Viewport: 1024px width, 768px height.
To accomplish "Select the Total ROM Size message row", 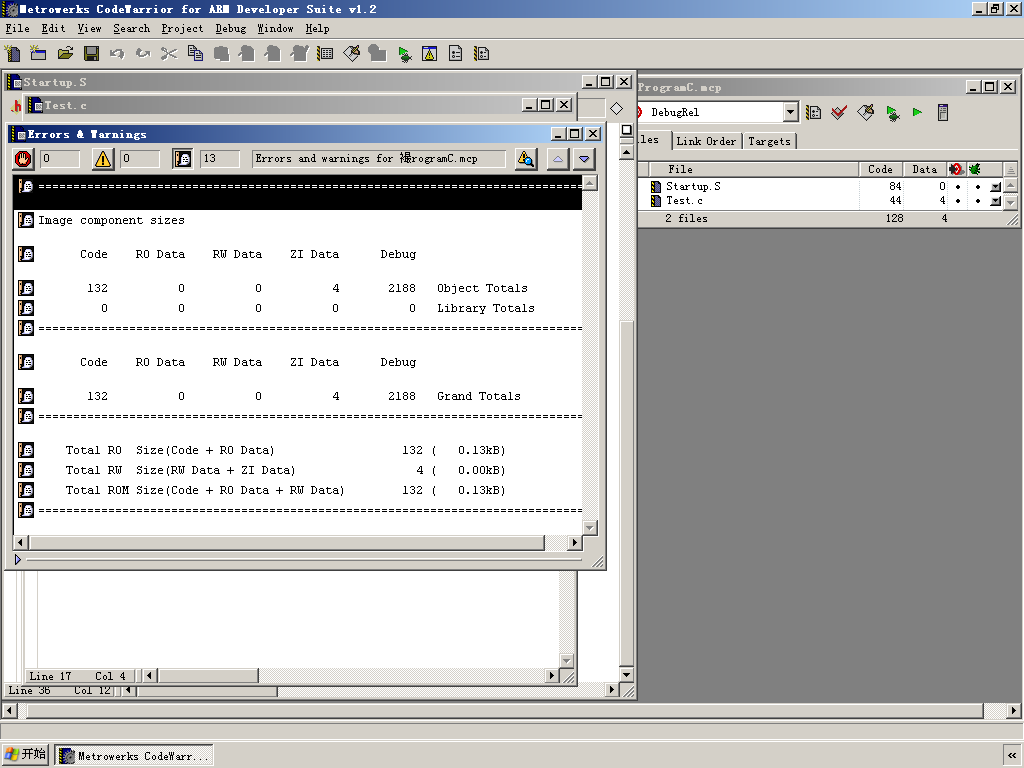I will pos(298,490).
